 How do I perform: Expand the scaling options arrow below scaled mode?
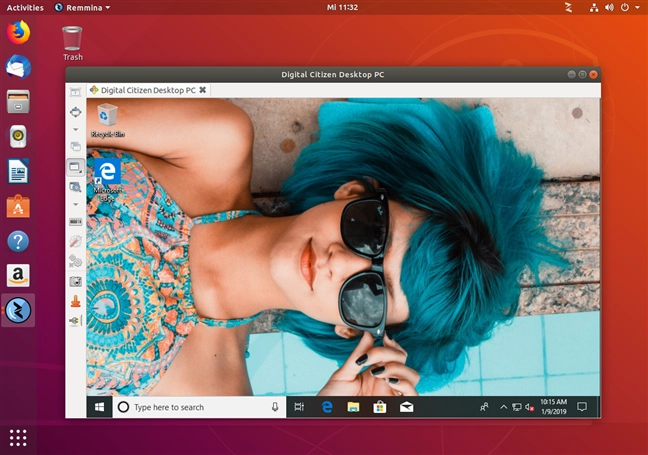pos(75,204)
